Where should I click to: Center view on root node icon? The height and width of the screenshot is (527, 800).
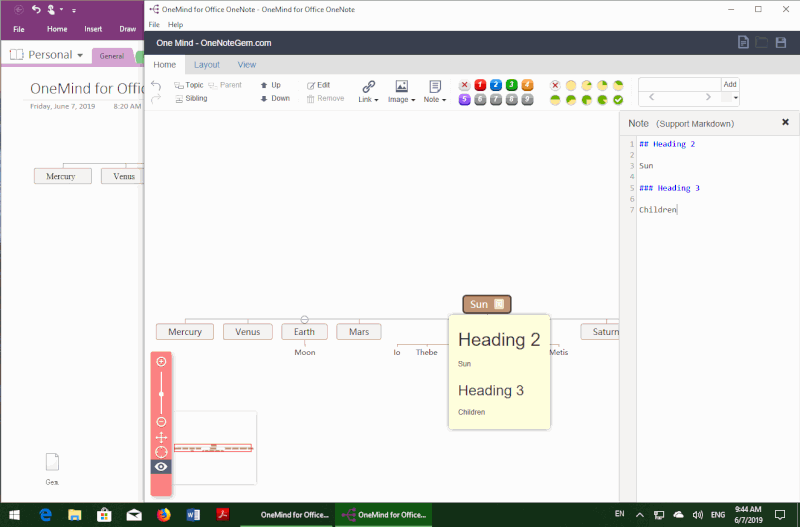(x=161, y=452)
